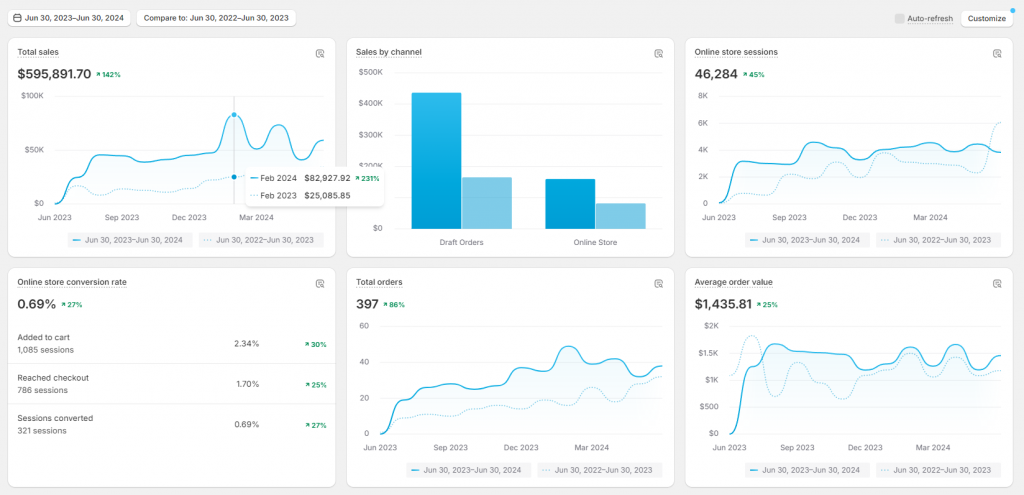Open the report icon on Total orders card

pyautogui.click(x=659, y=284)
